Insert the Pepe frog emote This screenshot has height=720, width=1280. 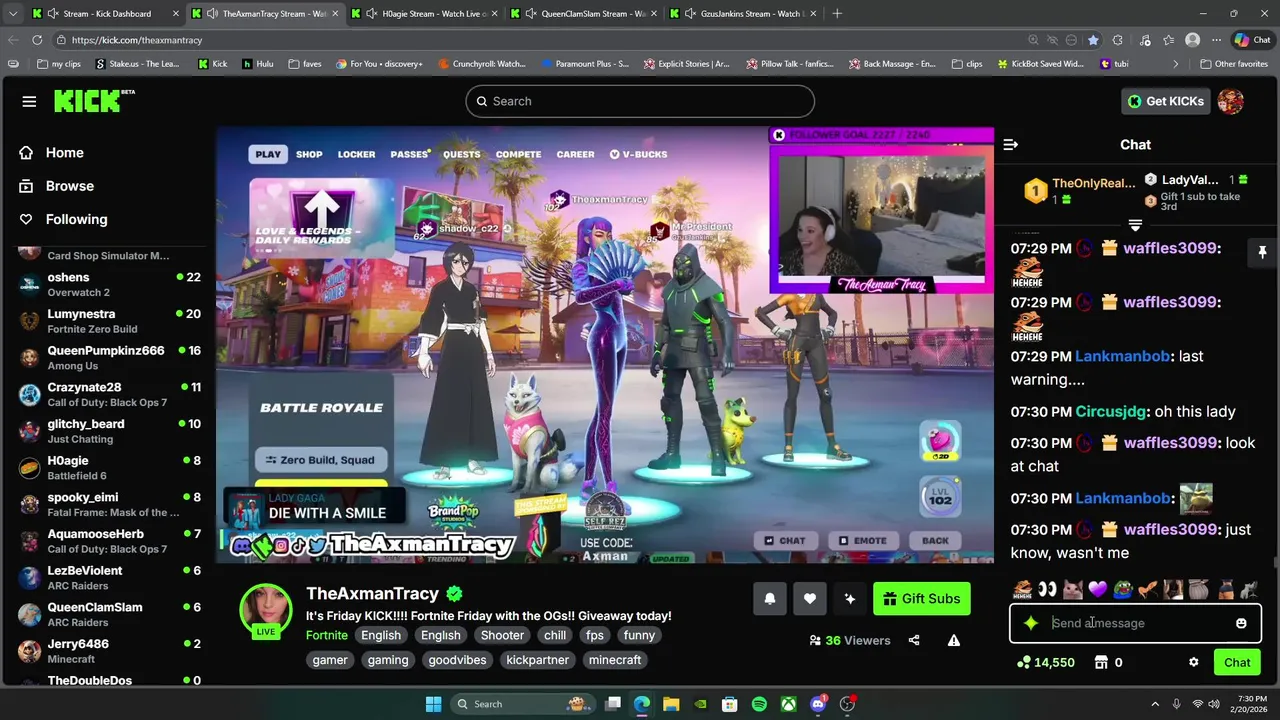pyautogui.click(x=1124, y=590)
